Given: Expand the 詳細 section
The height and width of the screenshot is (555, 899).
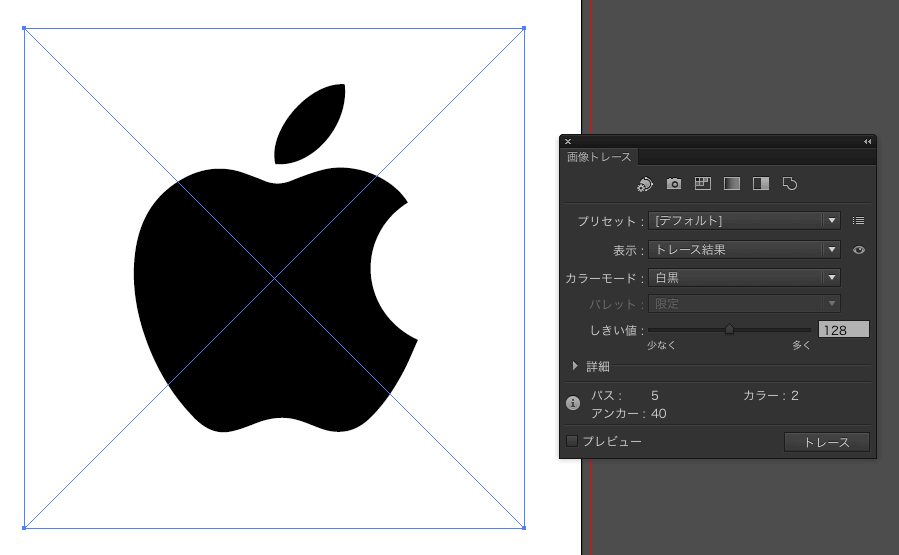Looking at the screenshot, I should pyautogui.click(x=575, y=366).
